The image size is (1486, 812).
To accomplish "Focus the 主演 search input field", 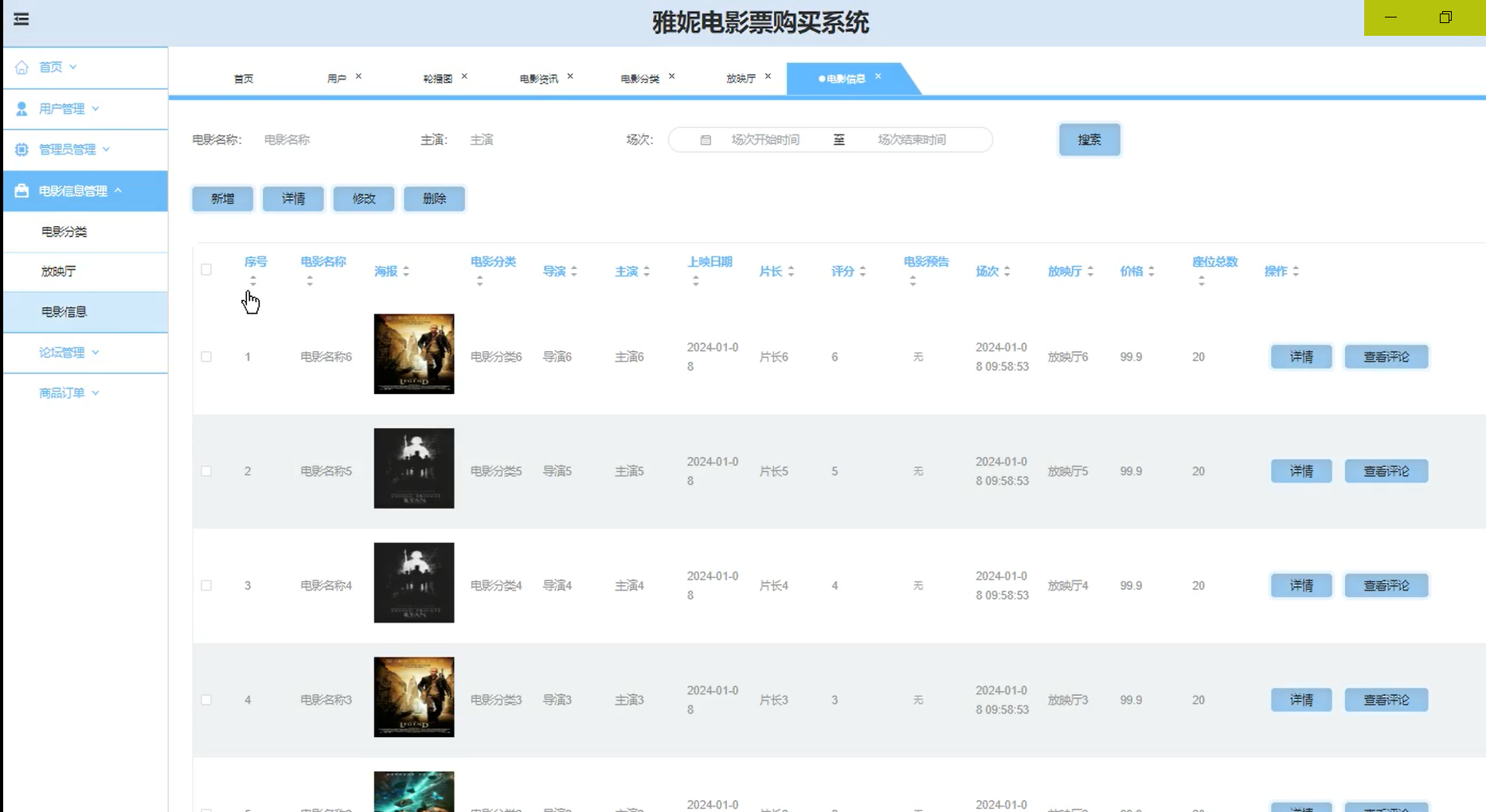I will (534, 140).
